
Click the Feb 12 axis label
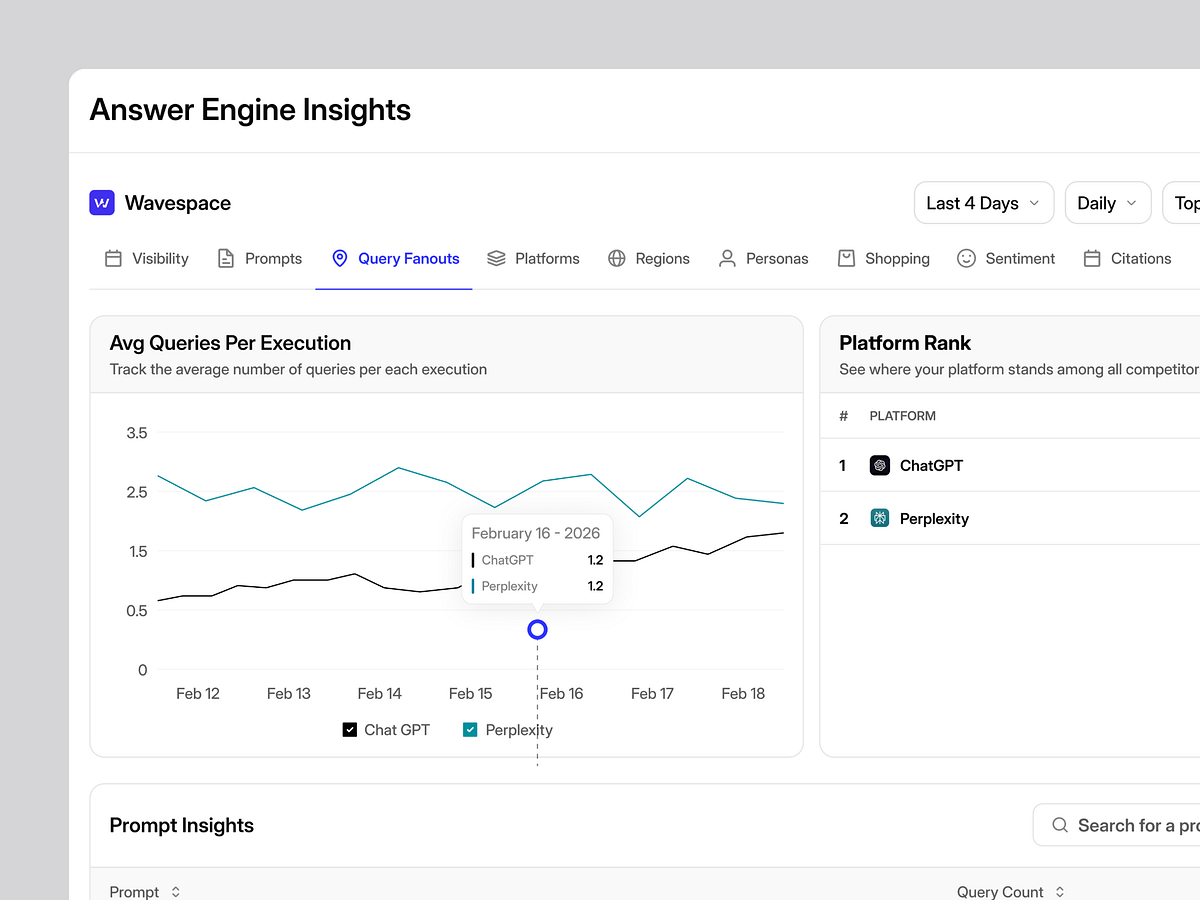(198, 693)
